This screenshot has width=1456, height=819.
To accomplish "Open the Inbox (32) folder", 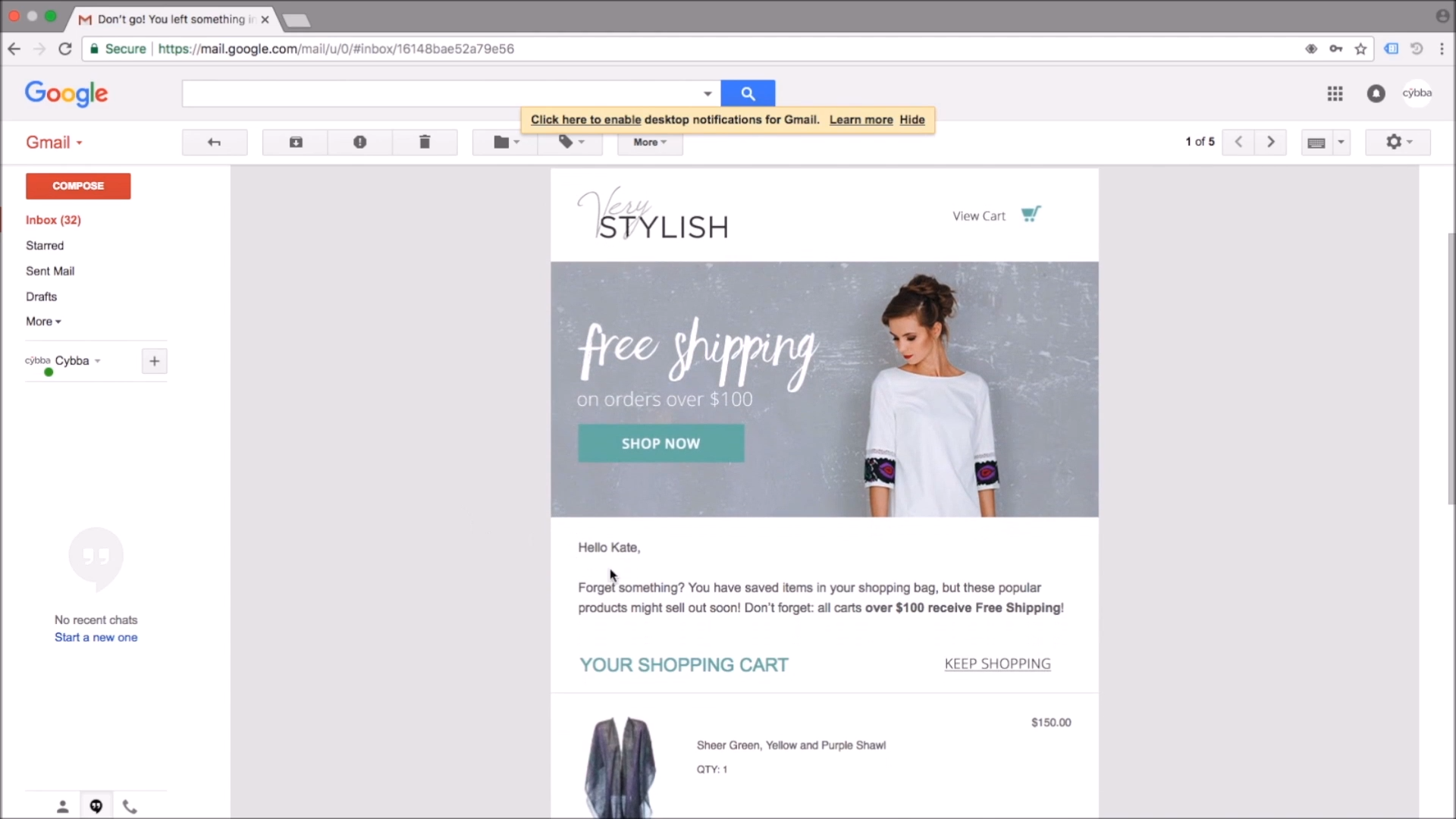I will coord(53,220).
